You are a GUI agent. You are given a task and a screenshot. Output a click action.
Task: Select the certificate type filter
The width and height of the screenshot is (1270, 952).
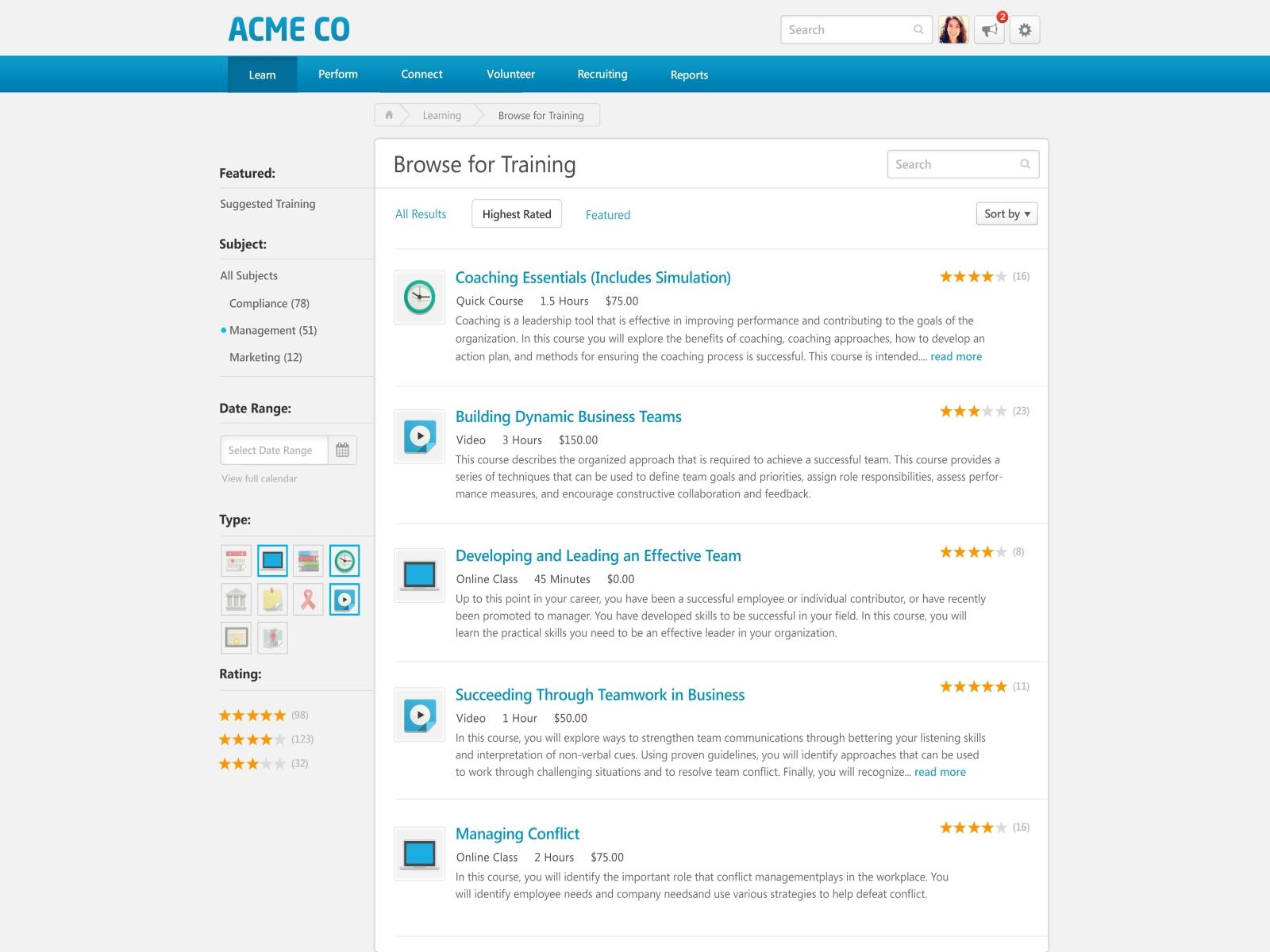click(236, 637)
